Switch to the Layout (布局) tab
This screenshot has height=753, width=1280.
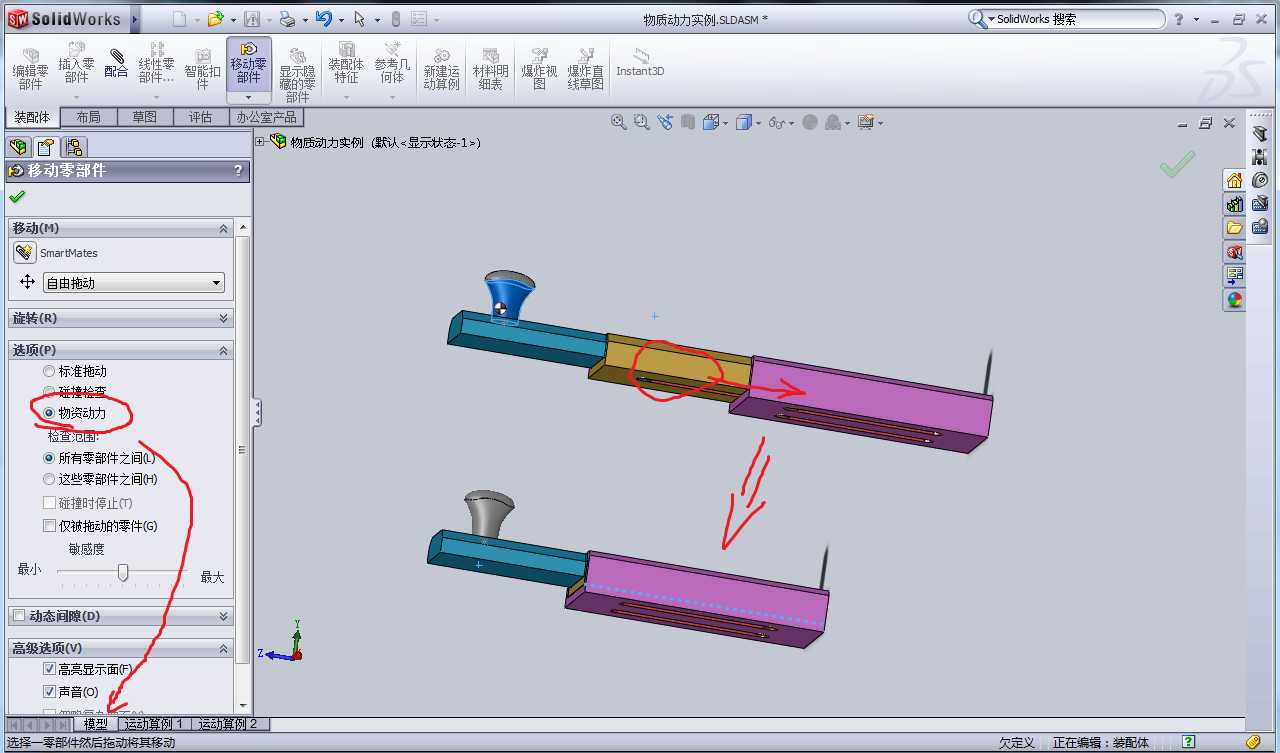click(88, 117)
